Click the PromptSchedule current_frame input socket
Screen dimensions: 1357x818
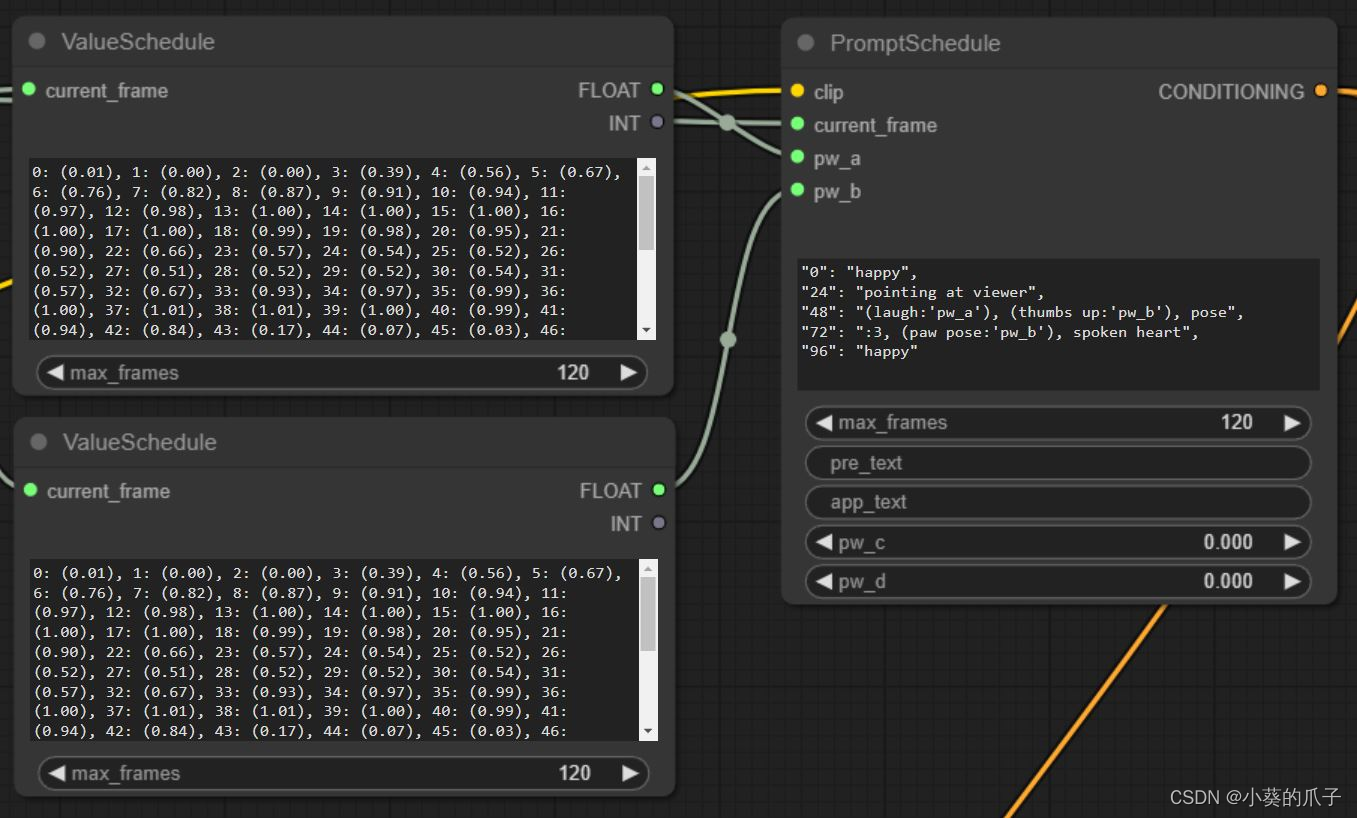click(797, 124)
